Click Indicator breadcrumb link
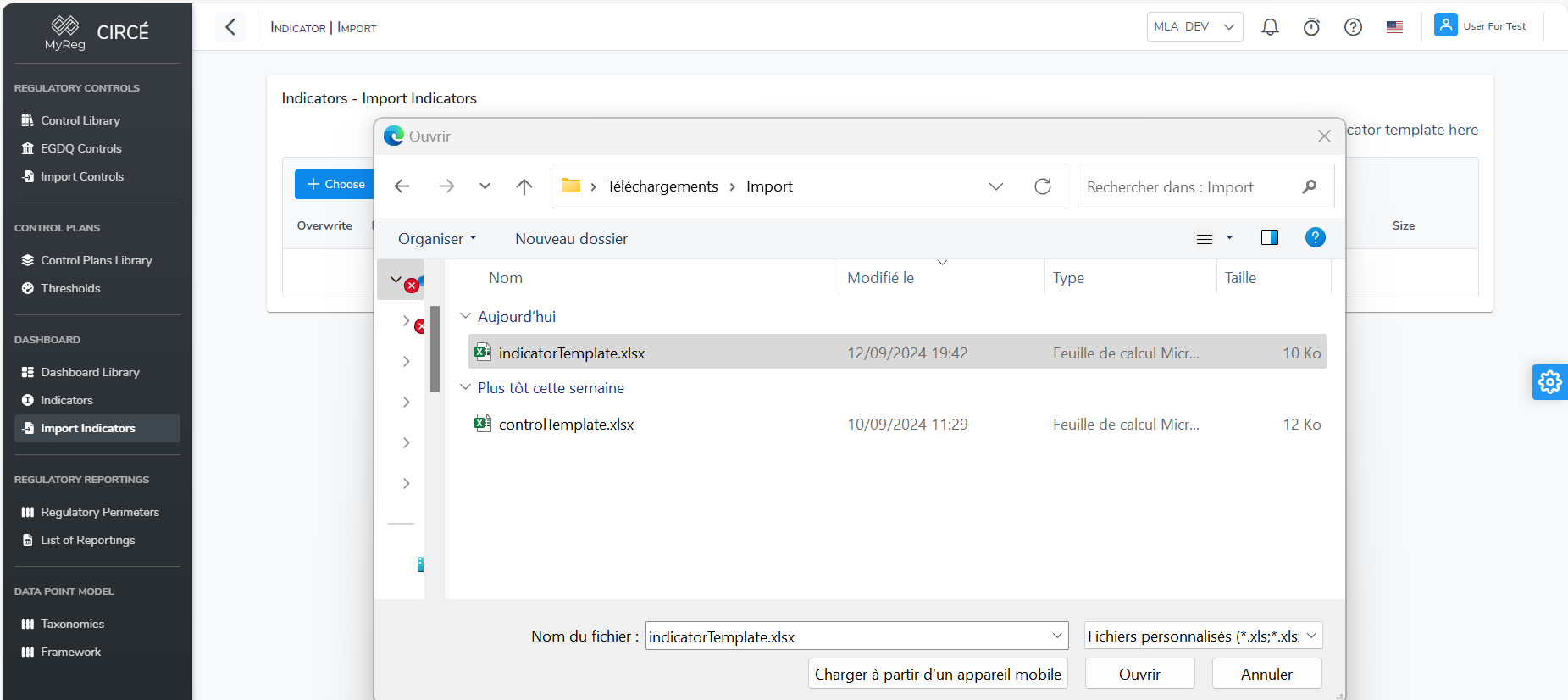The height and width of the screenshot is (700, 1568). (x=298, y=27)
